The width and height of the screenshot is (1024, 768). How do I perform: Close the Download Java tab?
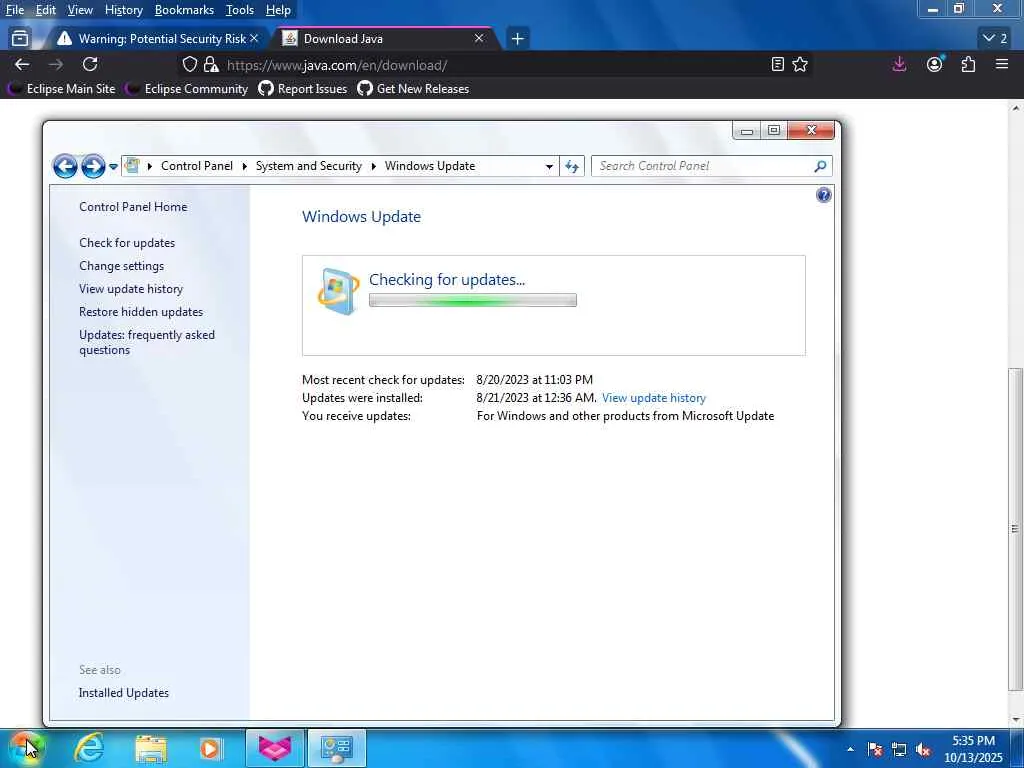click(479, 39)
